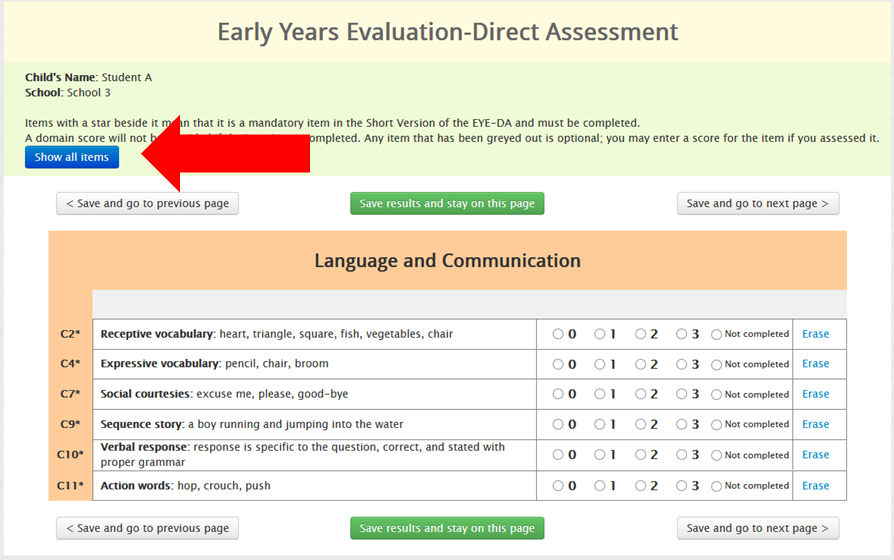Screen dimensions: 894x560
Task: Mark Action words as Not completed
Action: point(716,486)
